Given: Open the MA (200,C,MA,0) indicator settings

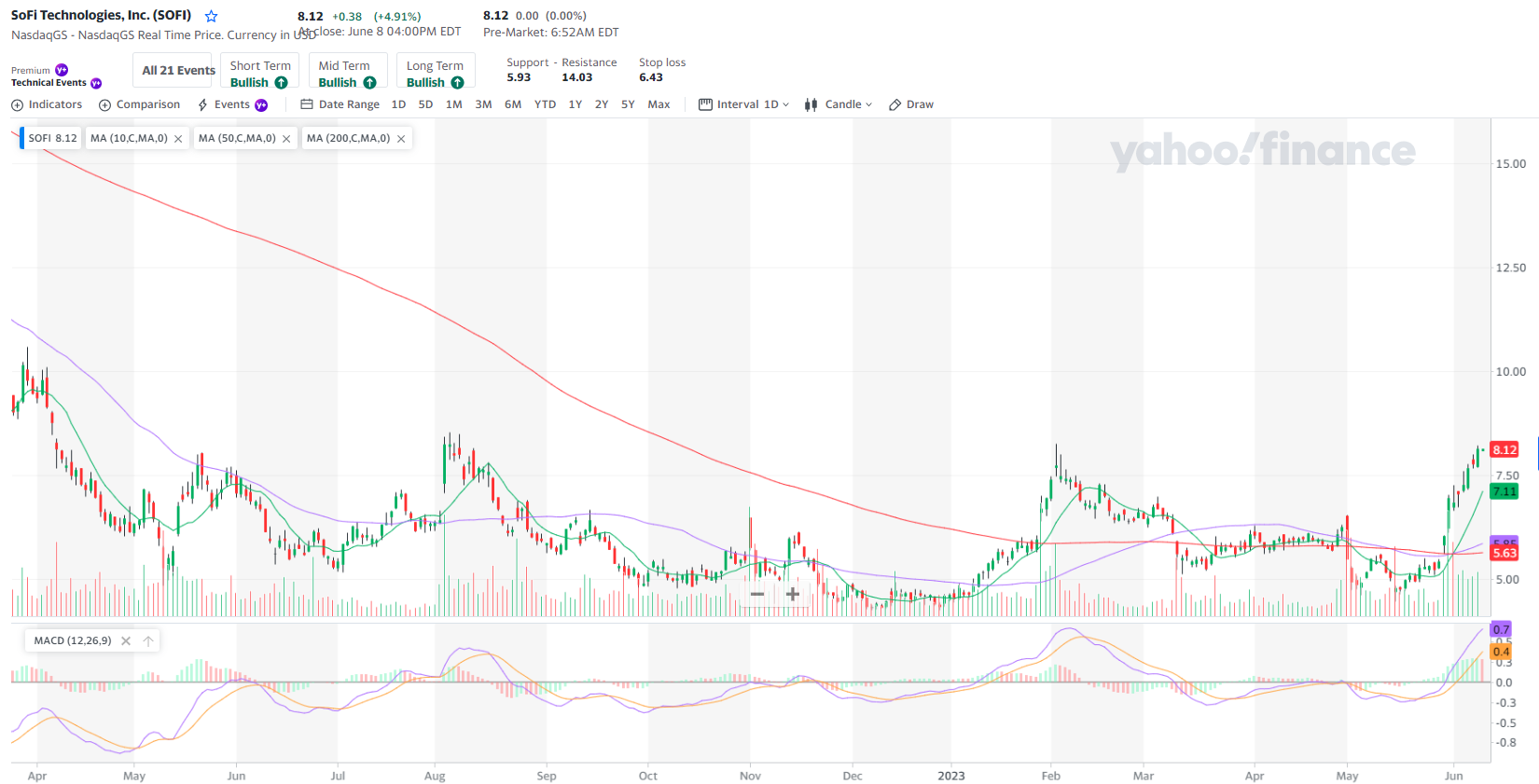Looking at the screenshot, I should [x=348, y=138].
